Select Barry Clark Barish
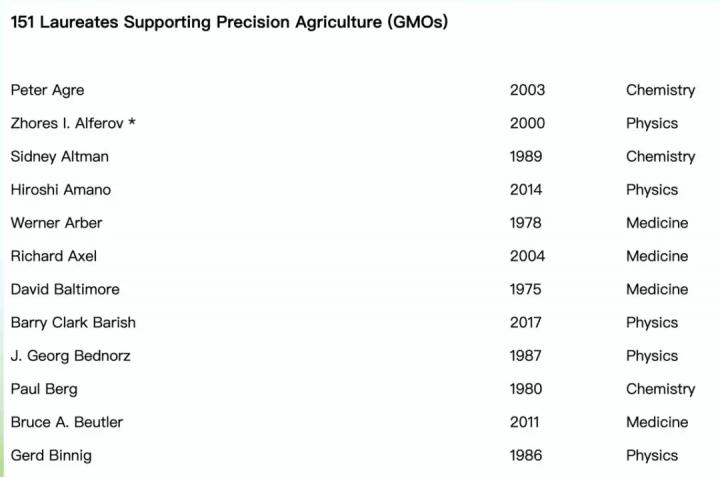The height and width of the screenshot is (477, 720). coord(73,323)
